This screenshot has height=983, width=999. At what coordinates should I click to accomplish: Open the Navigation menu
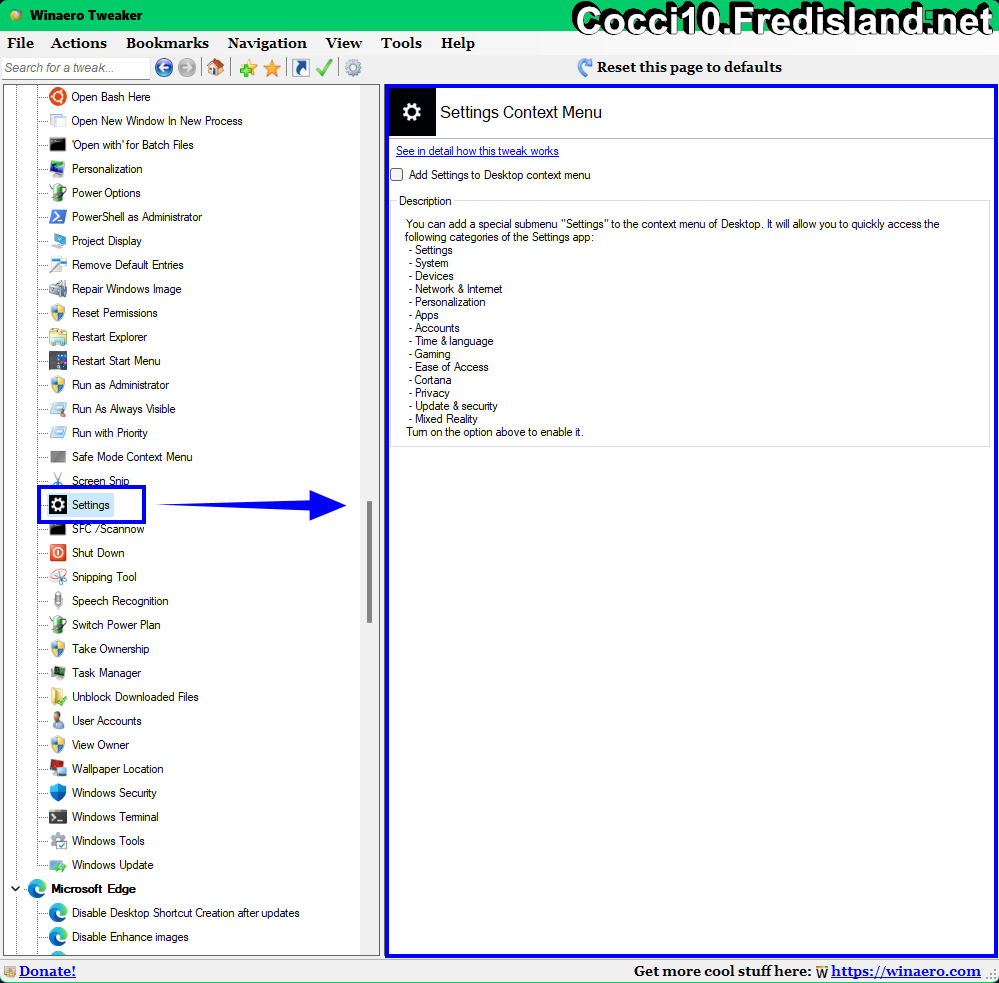pos(267,43)
